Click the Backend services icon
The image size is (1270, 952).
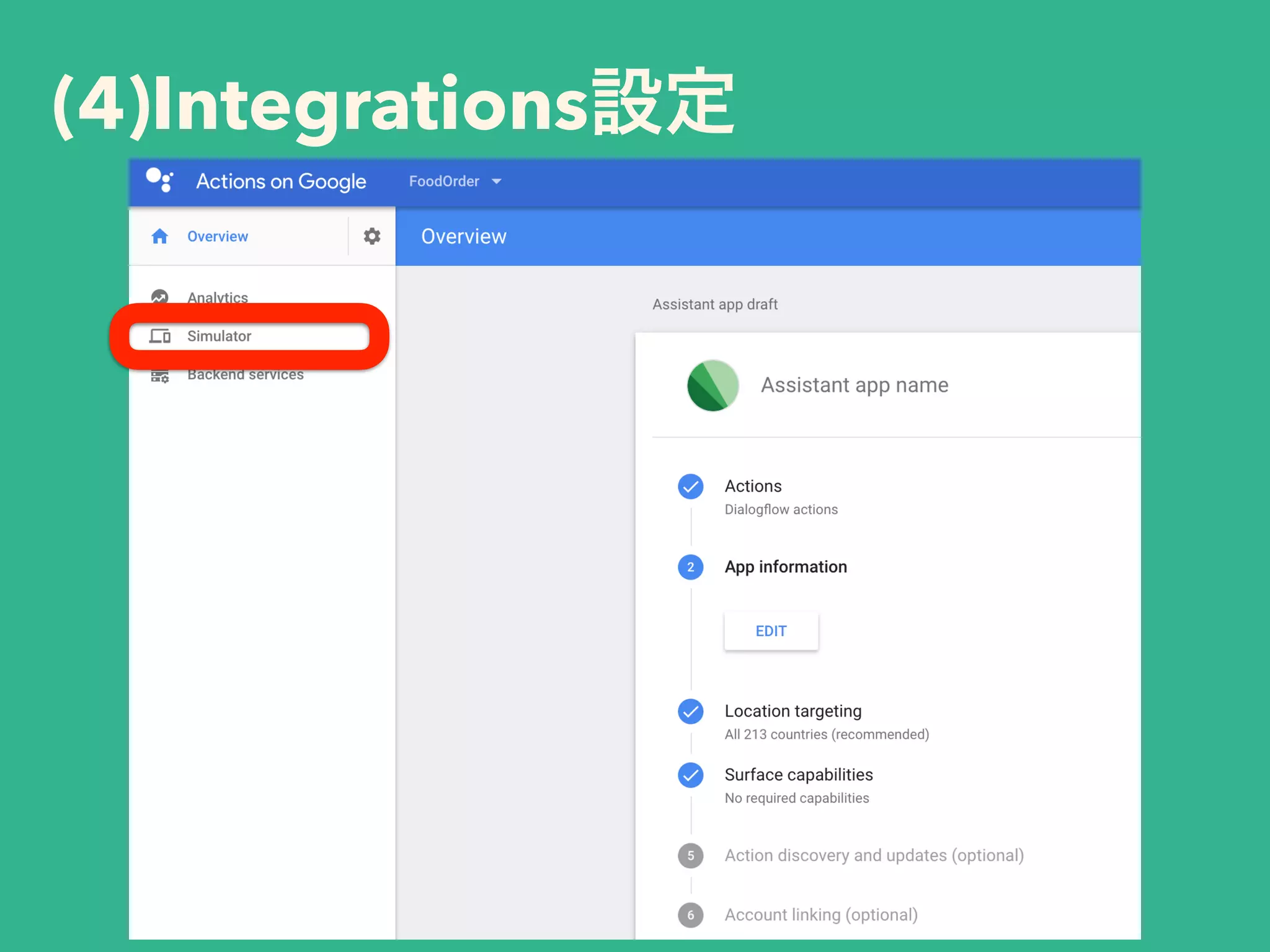point(160,375)
